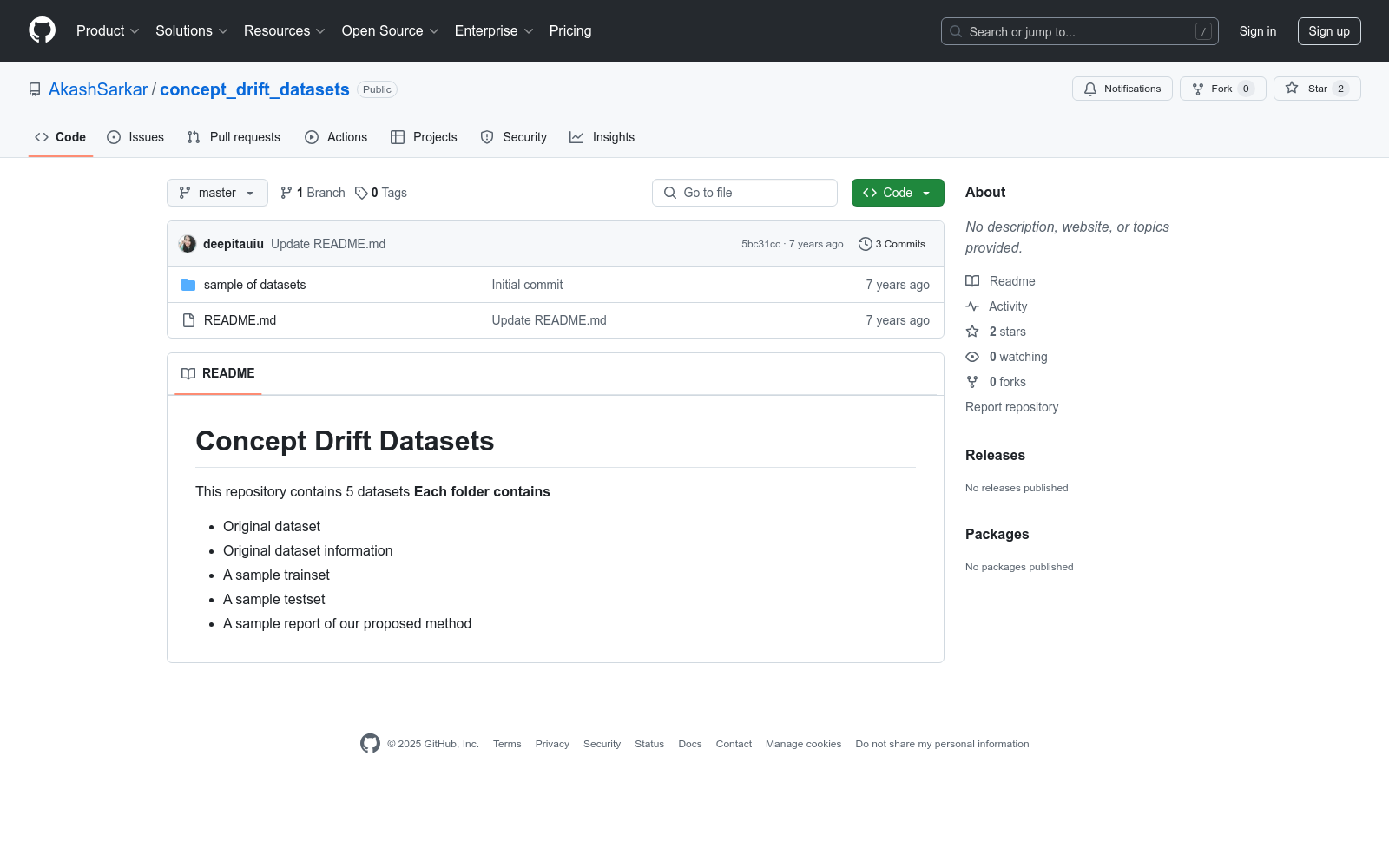Switch to the Projects tab
1389x868 pixels.
point(424,137)
